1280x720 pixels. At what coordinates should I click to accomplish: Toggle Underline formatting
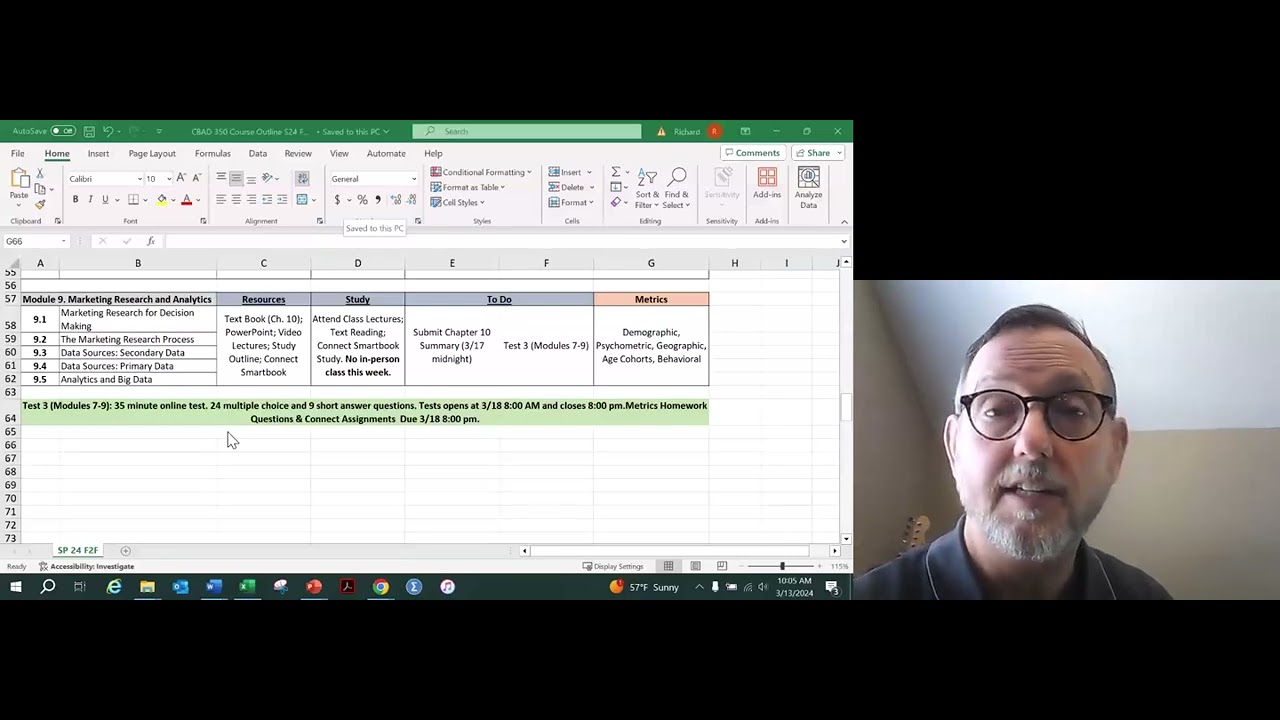105,199
